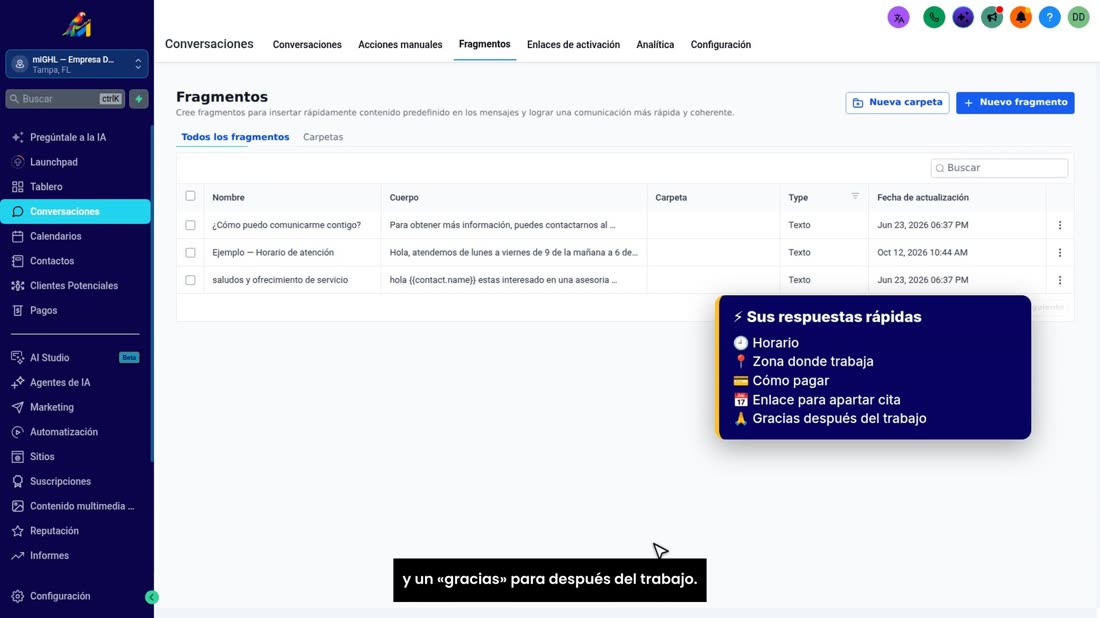
Task: Open the megaphone announcements icon
Action: (x=992, y=18)
